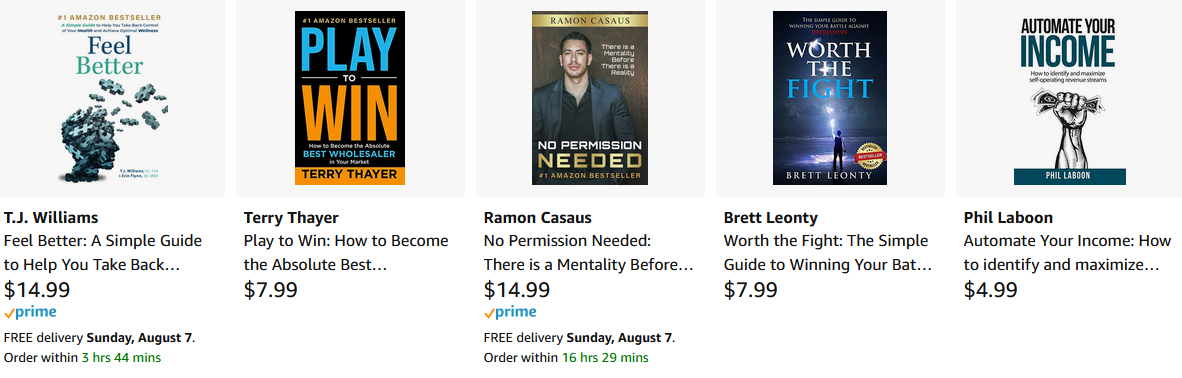
Task: Open the No Permission Needed book cover
Action: click(589, 98)
